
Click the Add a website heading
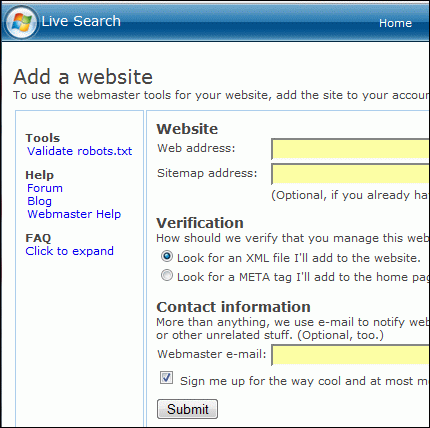[x=83, y=77]
